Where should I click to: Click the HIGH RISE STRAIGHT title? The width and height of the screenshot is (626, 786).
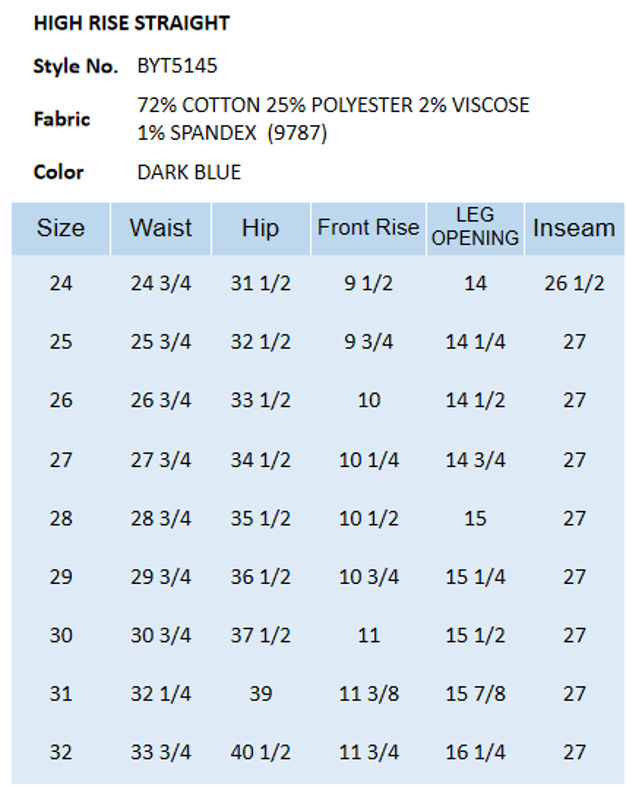tap(132, 23)
